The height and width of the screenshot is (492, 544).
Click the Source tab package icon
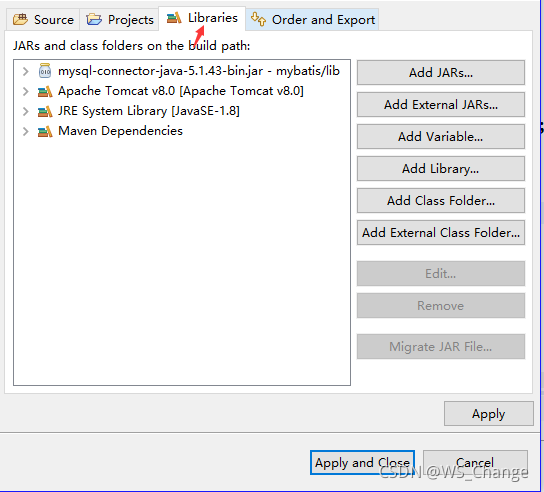point(20,19)
